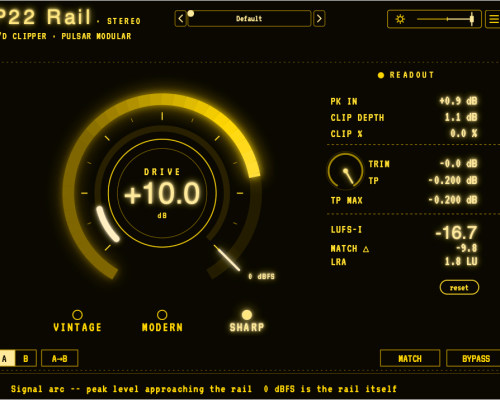This screenshot has height=400, width=500.
Task: Click the PK IN value +0.9 dB
Action: (458, 101)
